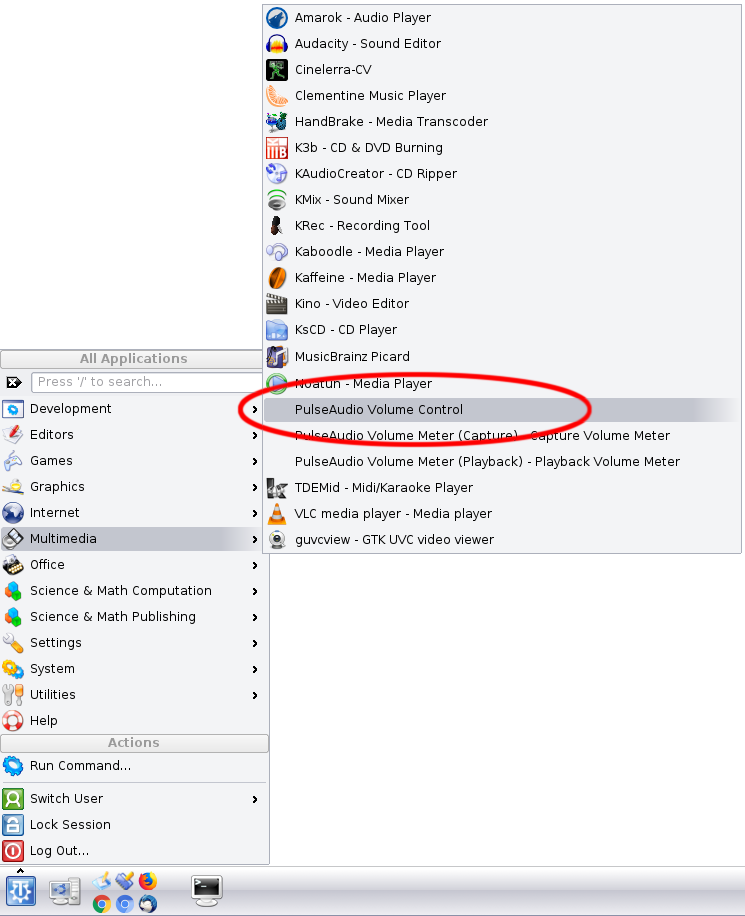Click the Kino clapperboard icon

click(277, 304)
